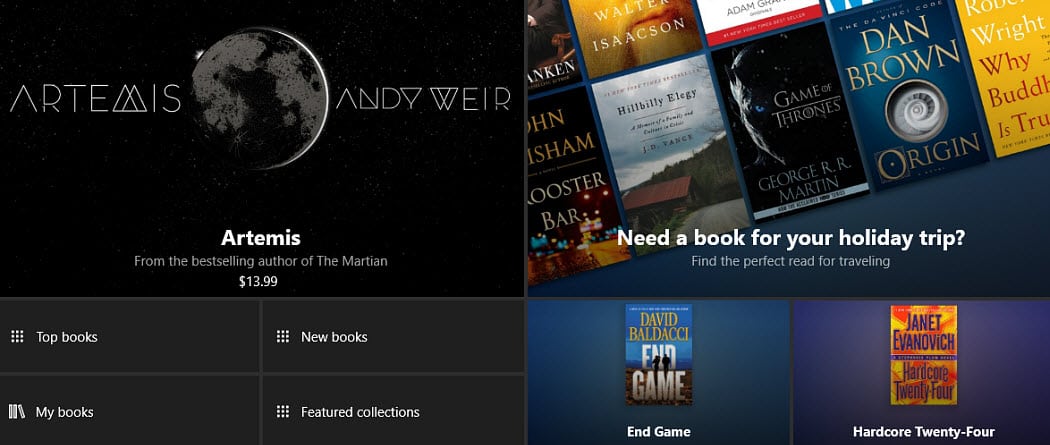1050x445 pixels.
Task: Go to My books library
Action: [x=129, y=410]
